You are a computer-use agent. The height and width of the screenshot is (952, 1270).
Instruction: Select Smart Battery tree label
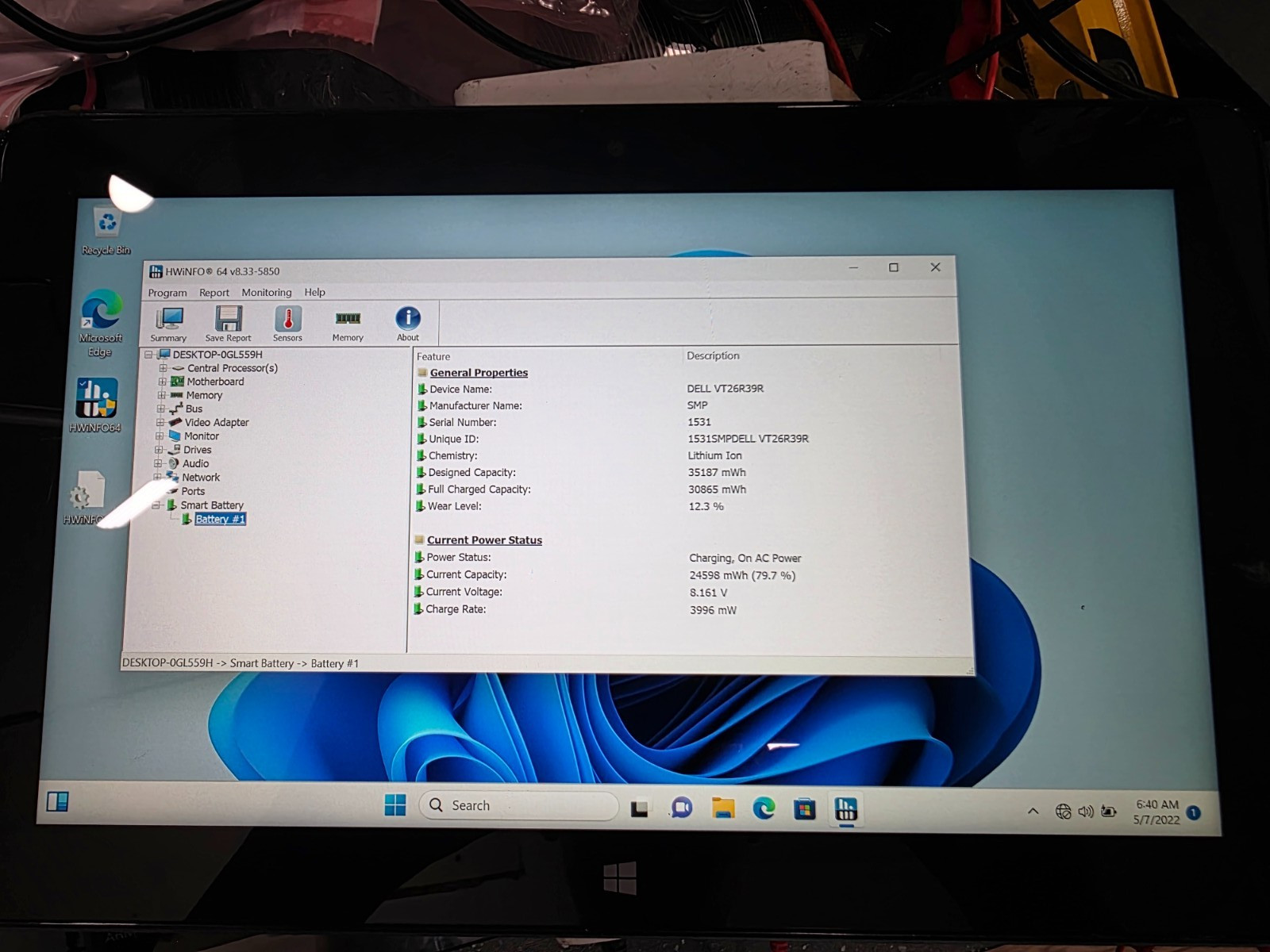click(x=212, y=505)
